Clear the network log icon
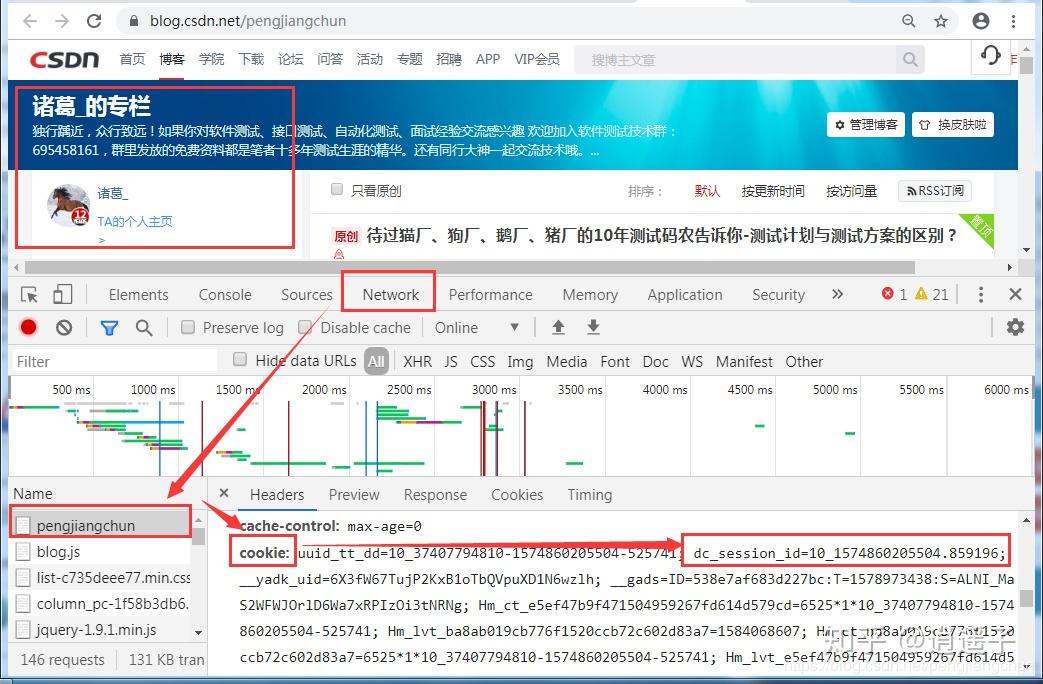 coord(64,327)
